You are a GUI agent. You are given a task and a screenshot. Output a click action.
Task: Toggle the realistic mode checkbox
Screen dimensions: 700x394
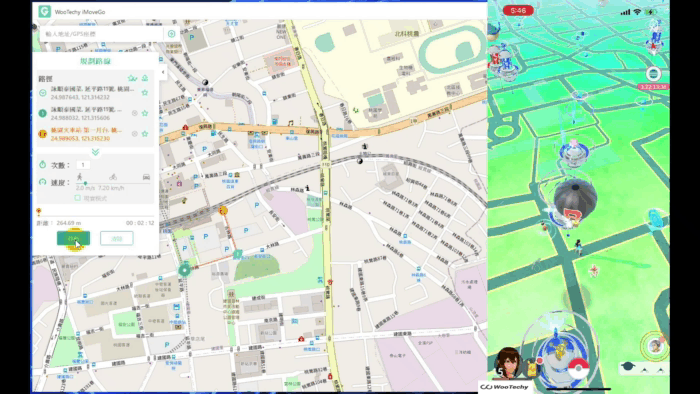[x=77, y=198]
